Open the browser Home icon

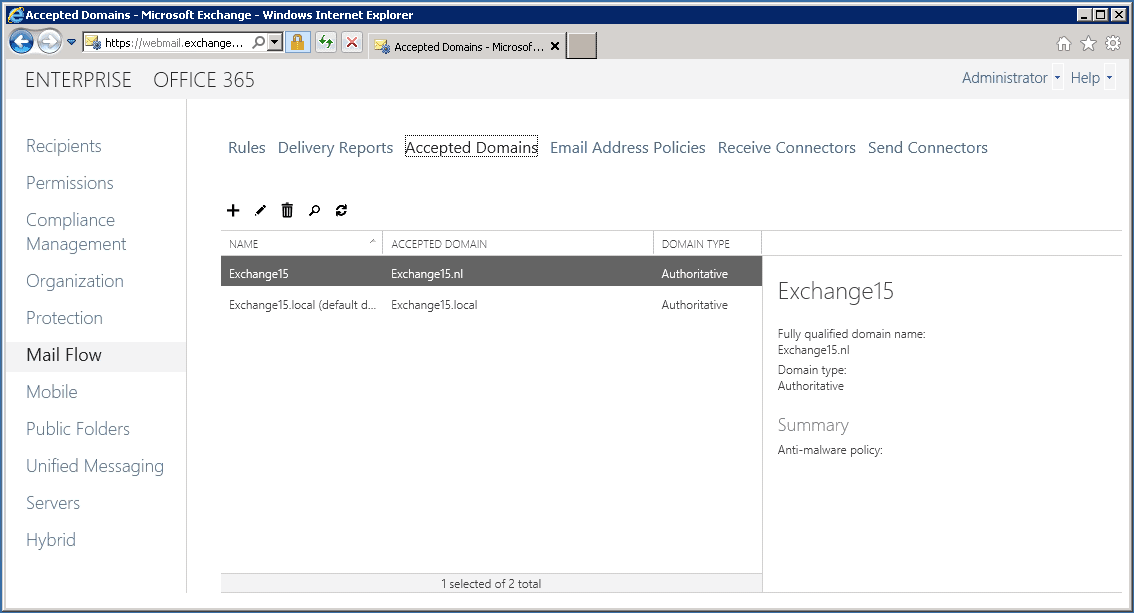pyautogui.click(x=1064, y=44)
